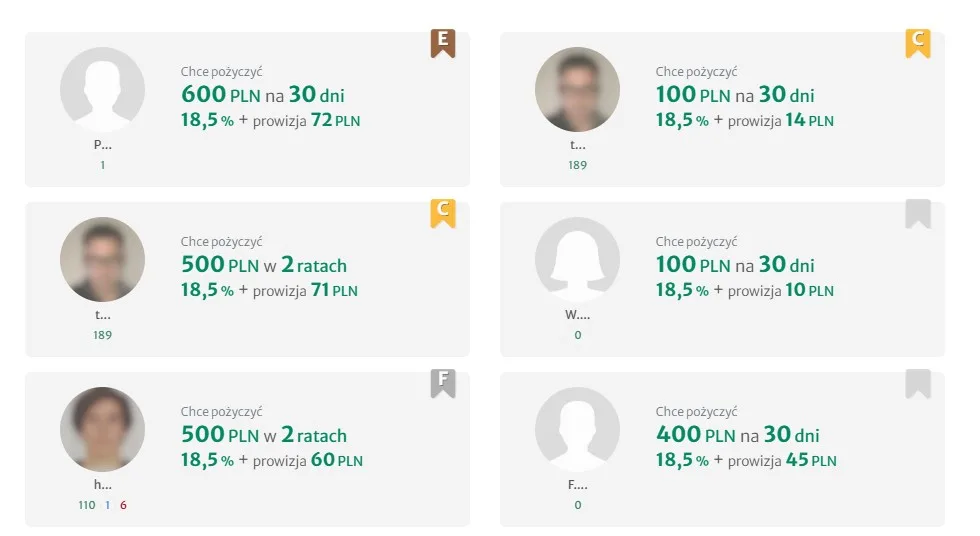This screenshot has height=536, width=980.
Task: Click the profile photo of user h...
Action: [102, 429]
